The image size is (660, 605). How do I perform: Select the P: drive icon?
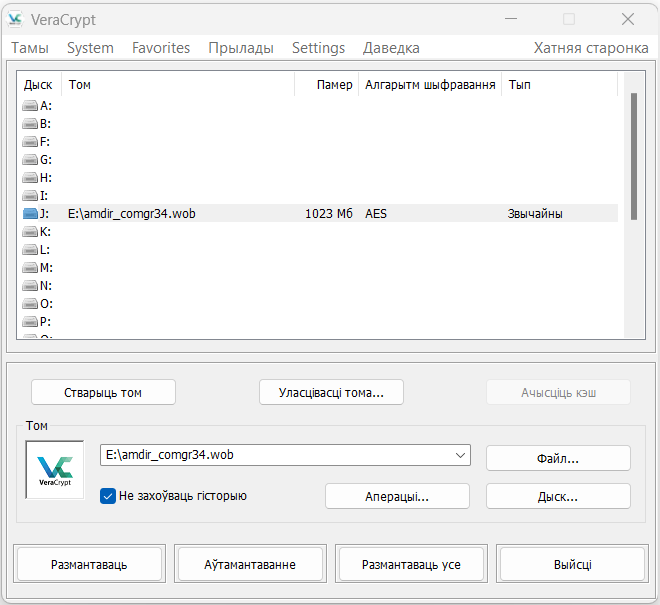pos(30,322)
